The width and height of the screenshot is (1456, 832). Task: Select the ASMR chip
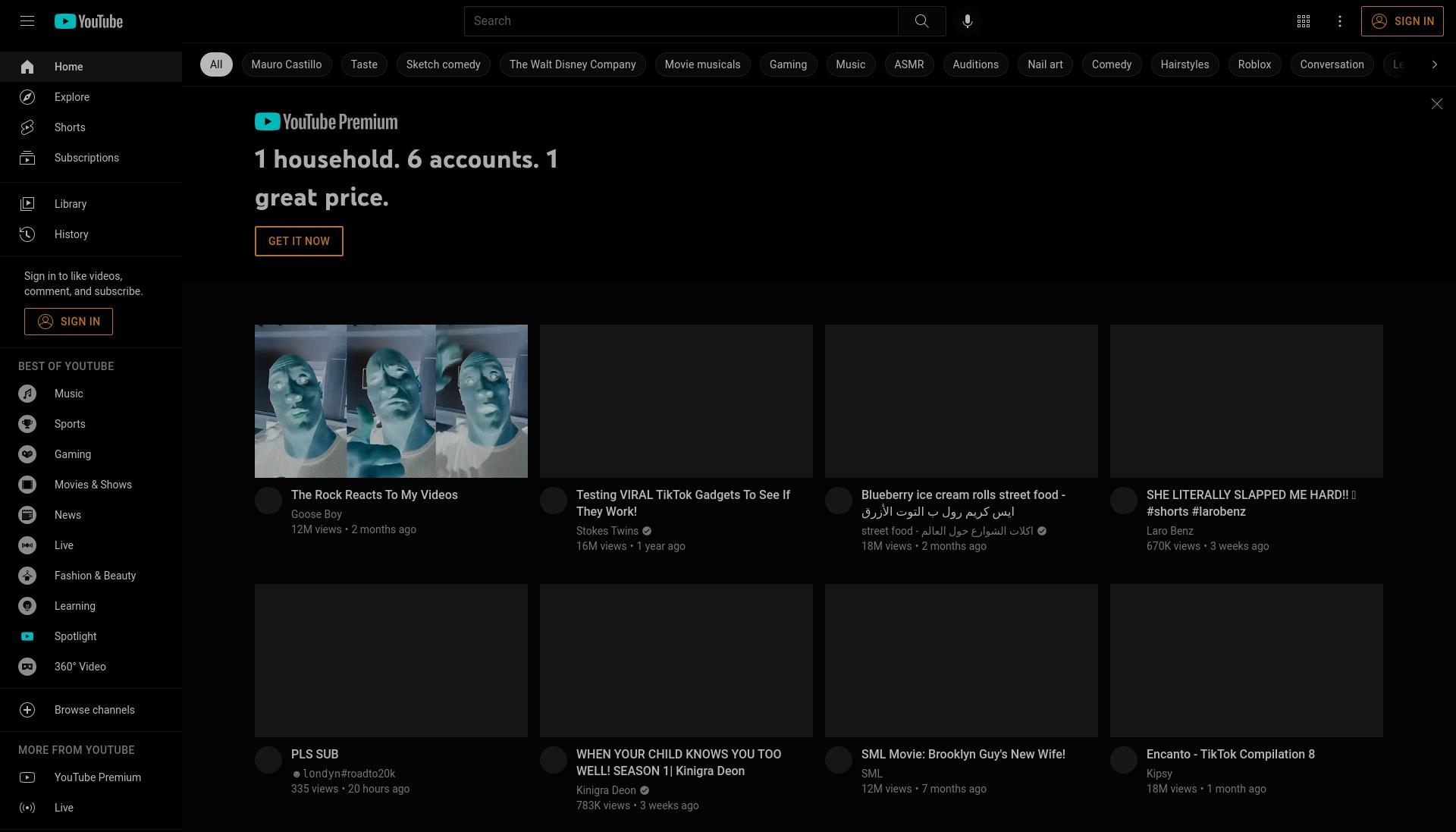909,64
